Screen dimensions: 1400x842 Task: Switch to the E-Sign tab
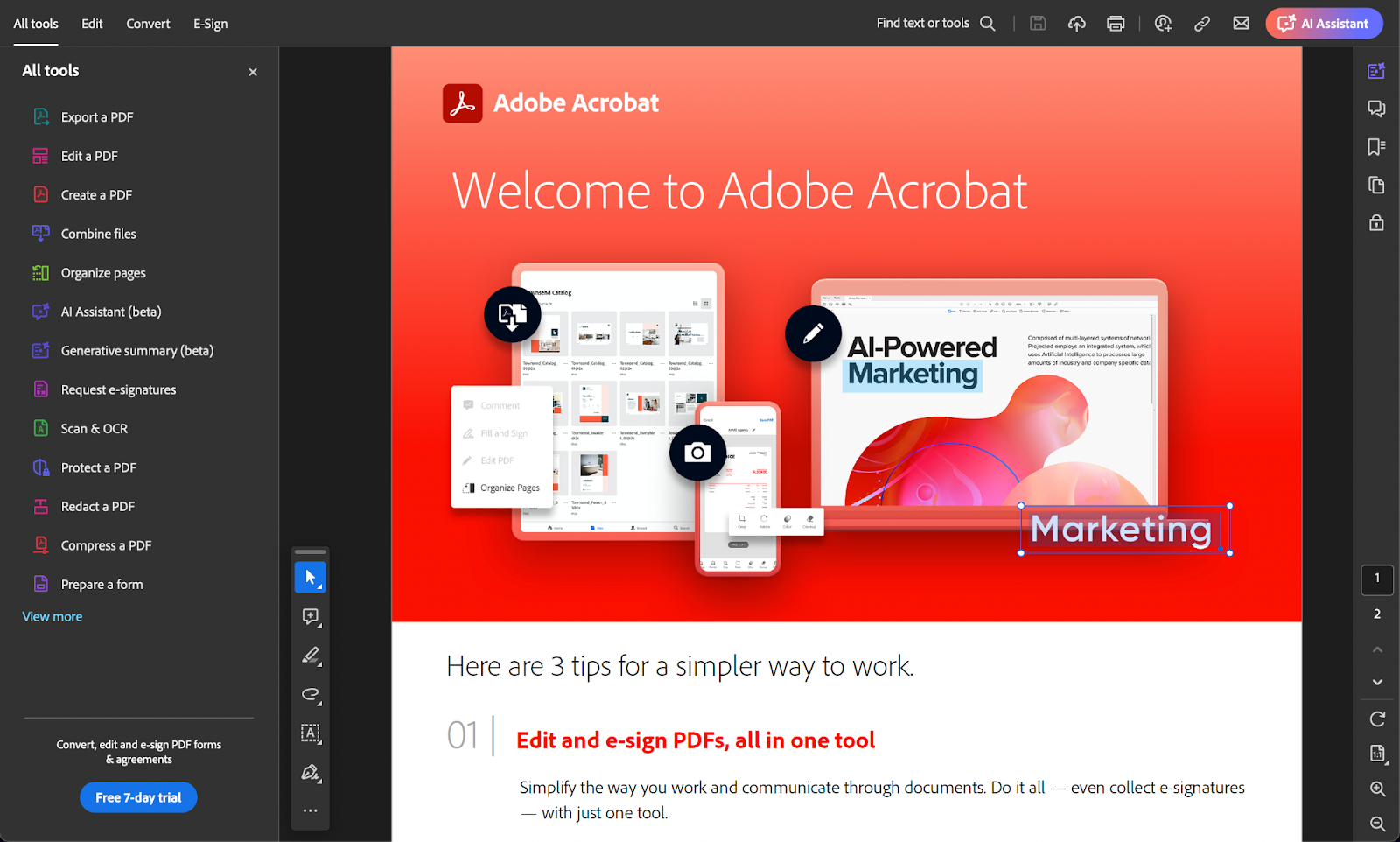point(211,24)
